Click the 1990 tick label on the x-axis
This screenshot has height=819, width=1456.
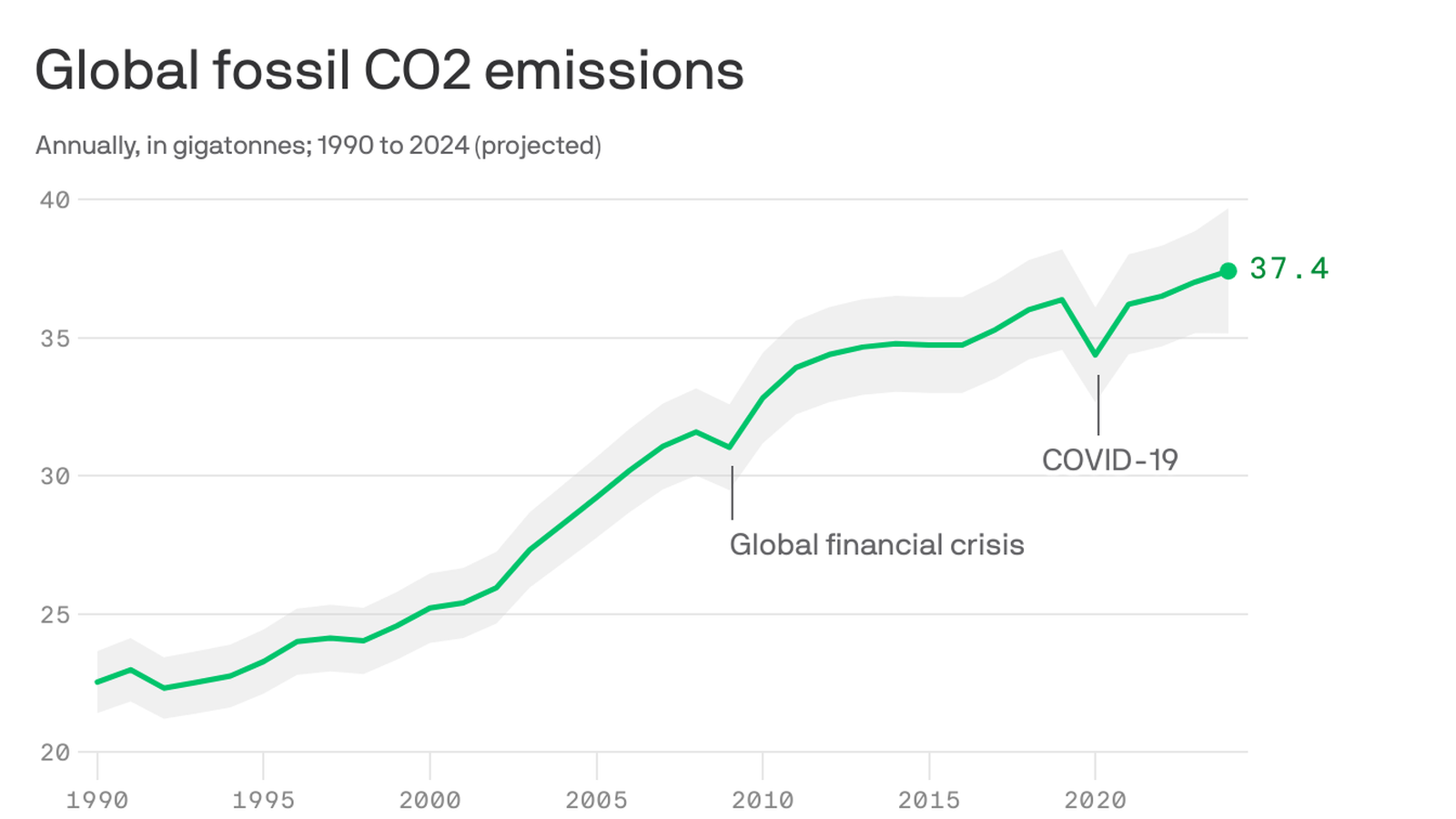(x=97, y=800)
